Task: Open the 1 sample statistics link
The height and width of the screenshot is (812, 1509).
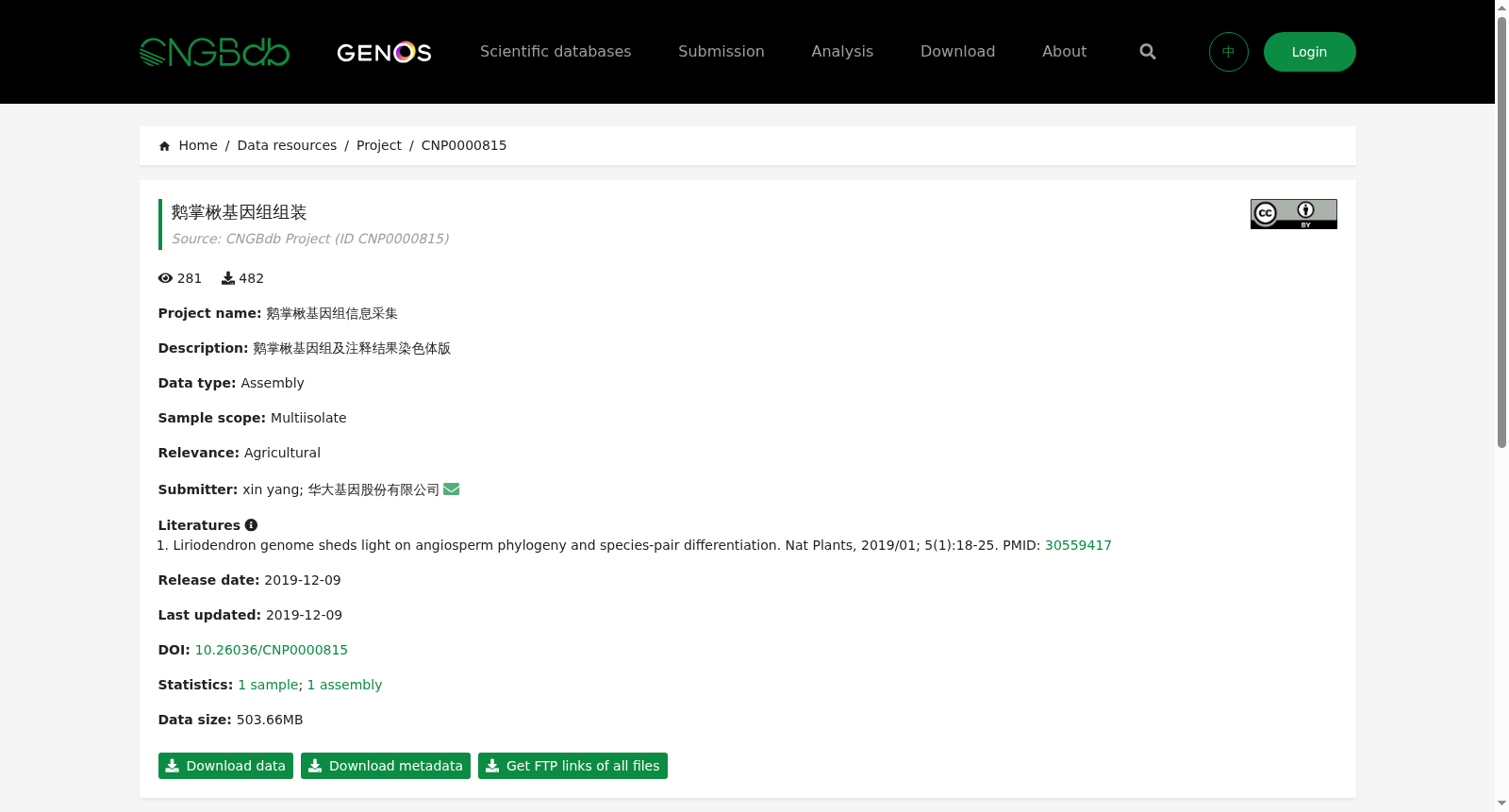Action: (269, 685)
